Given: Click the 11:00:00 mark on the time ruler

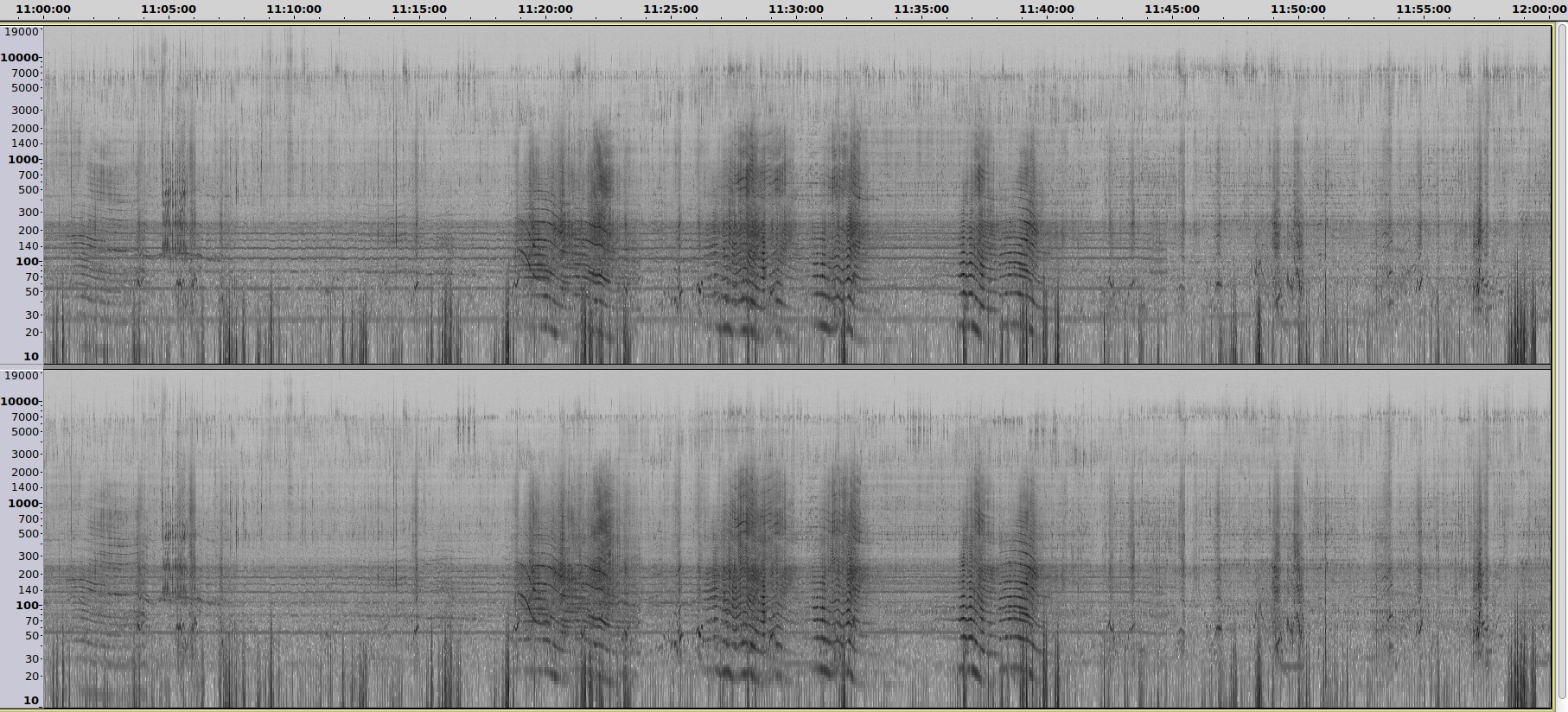Looking at the screenshot, I should click(x=43, y=10).
